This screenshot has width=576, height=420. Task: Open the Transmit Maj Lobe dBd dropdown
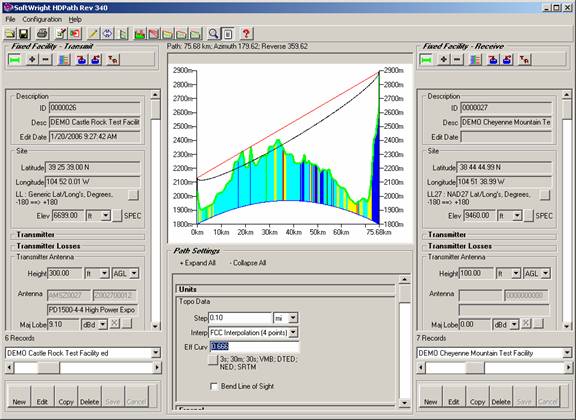click(103, 324)
